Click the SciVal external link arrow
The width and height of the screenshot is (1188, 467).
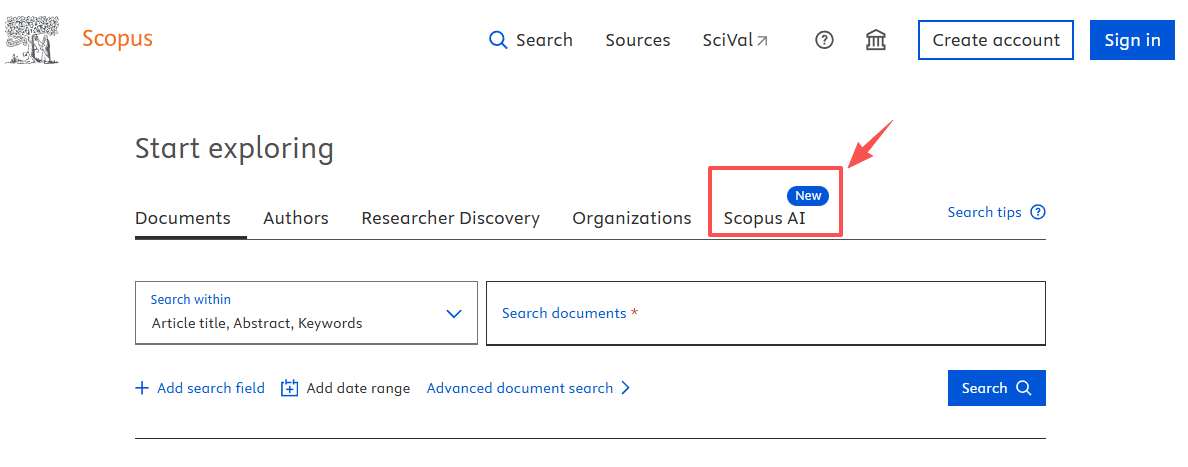(x=762, y=41)
